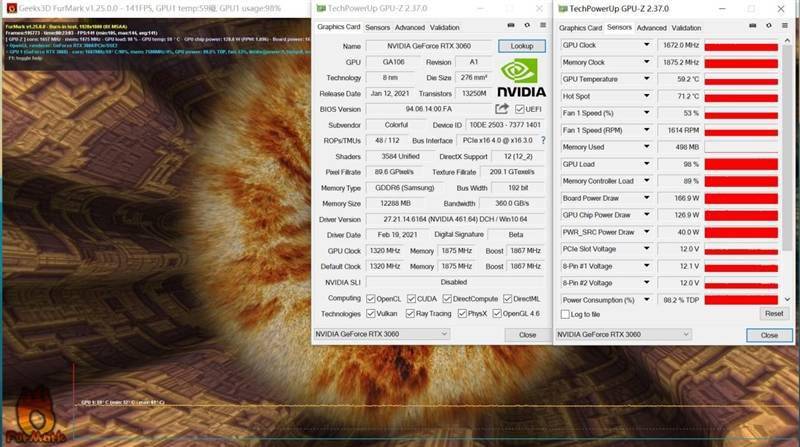Switch to Advanced tab in right GPU-Z window
800x447 pixels.
(x=652, y=28)
